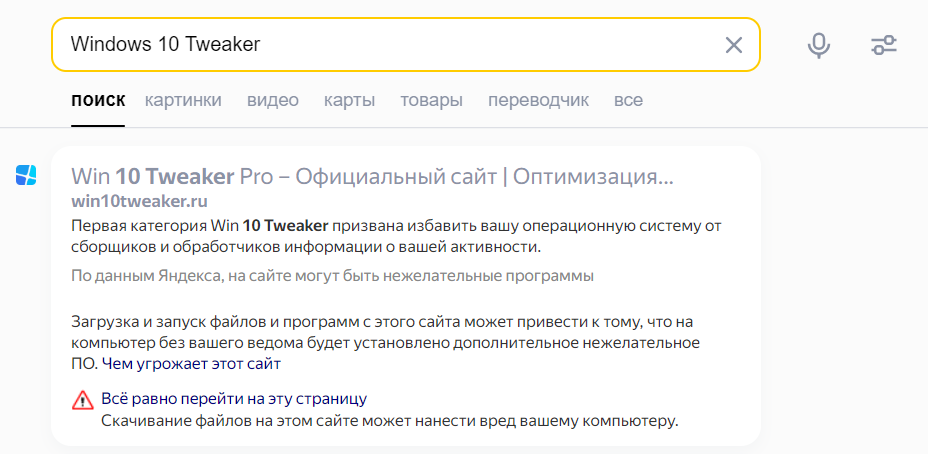Switch to the "картинки" tab
This screenshot has height=454, width=928.
pos(183,101)
